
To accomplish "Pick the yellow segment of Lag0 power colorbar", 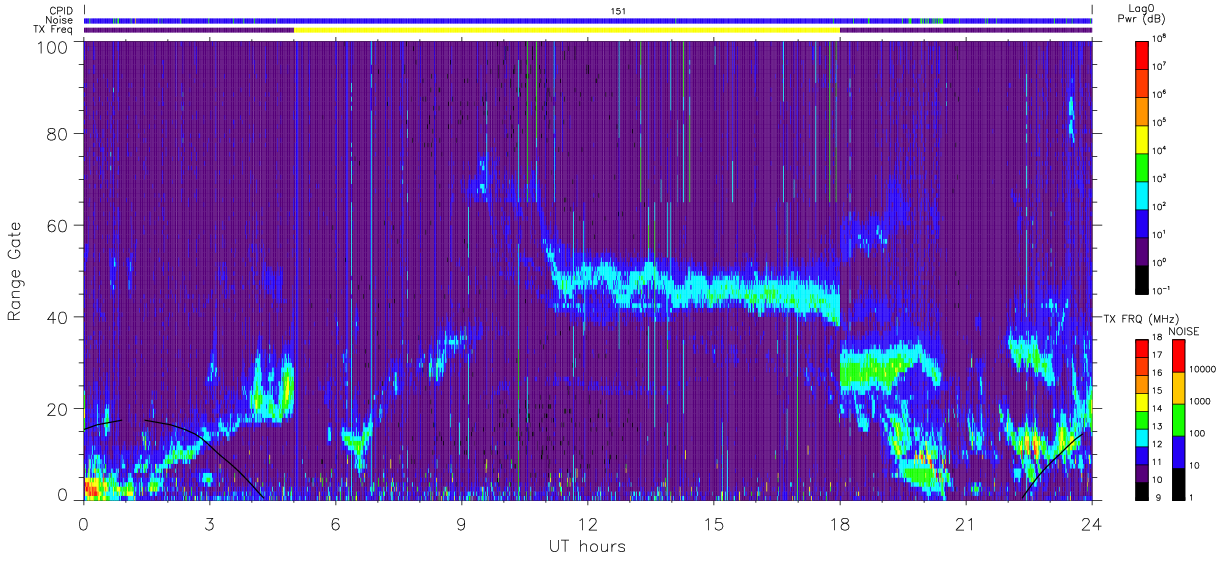I will [x=1142, y=138].
